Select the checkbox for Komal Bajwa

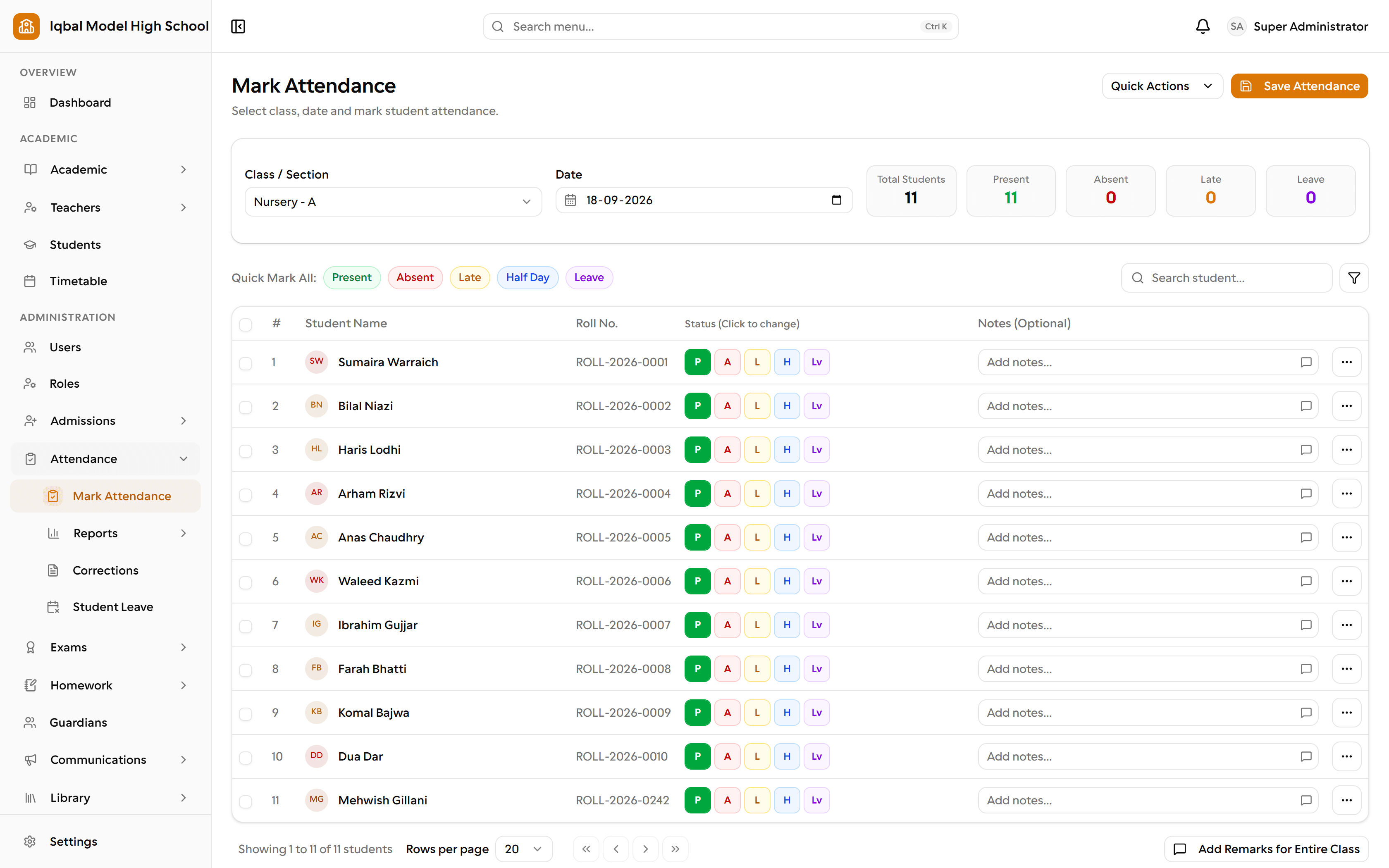point(246,713)
